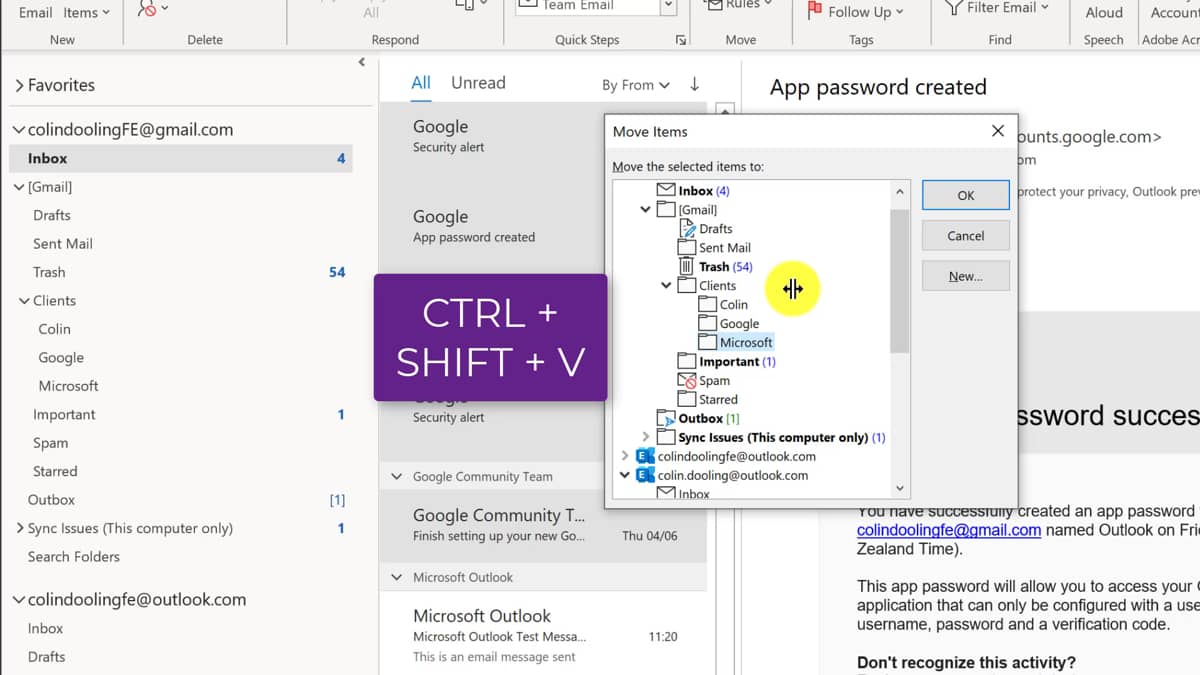Select Outbox icon in Move Items dialog
Screen dimensions: 1200x675
tap(666, 418)
